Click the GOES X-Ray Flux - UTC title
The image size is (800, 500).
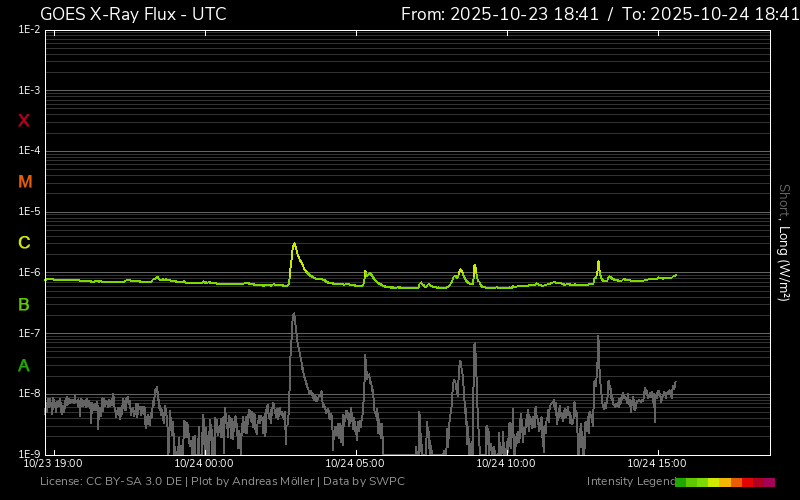pyautogui.click(x=133, y=14)
